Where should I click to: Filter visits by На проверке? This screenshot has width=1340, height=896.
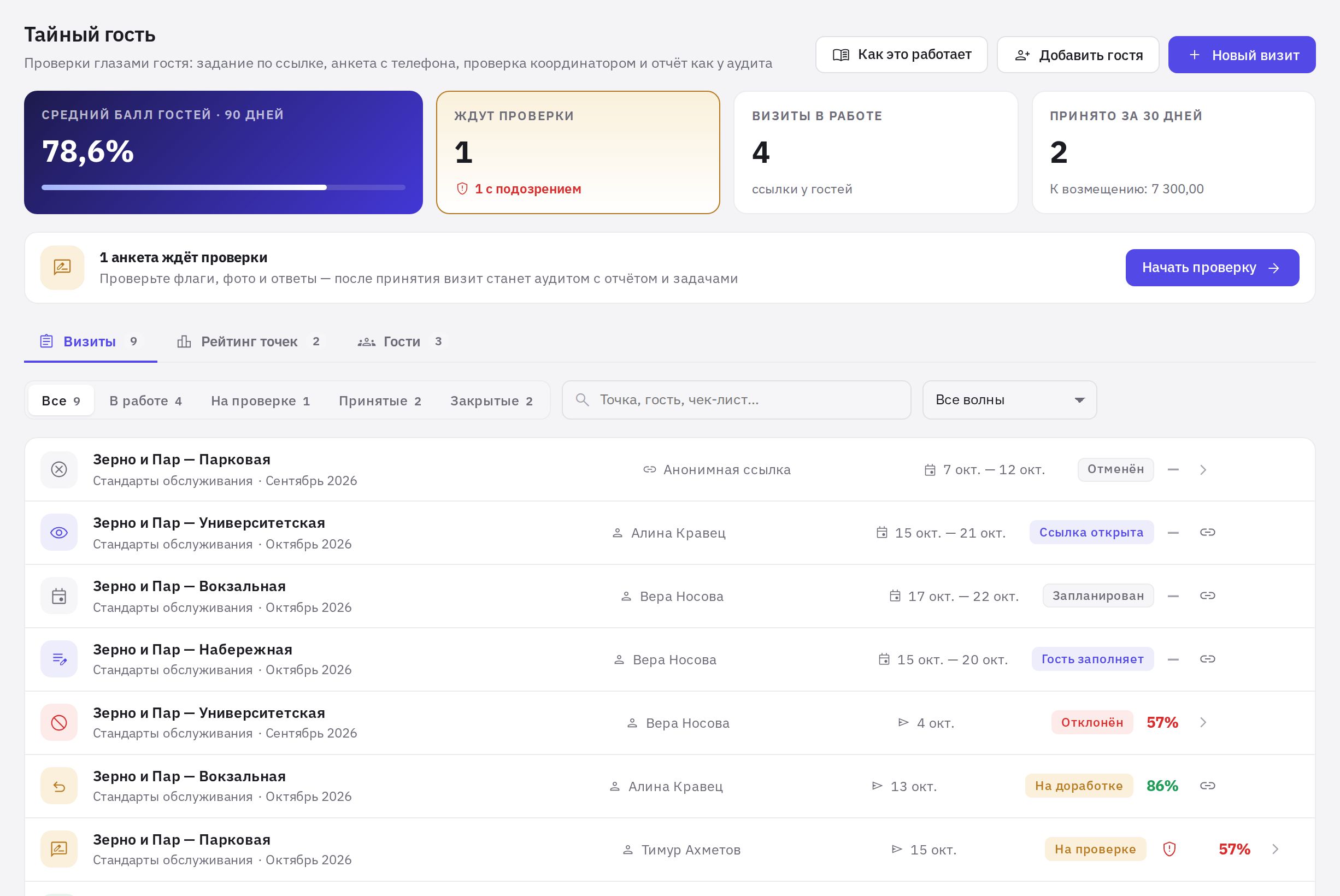click(x=261, y=400)
